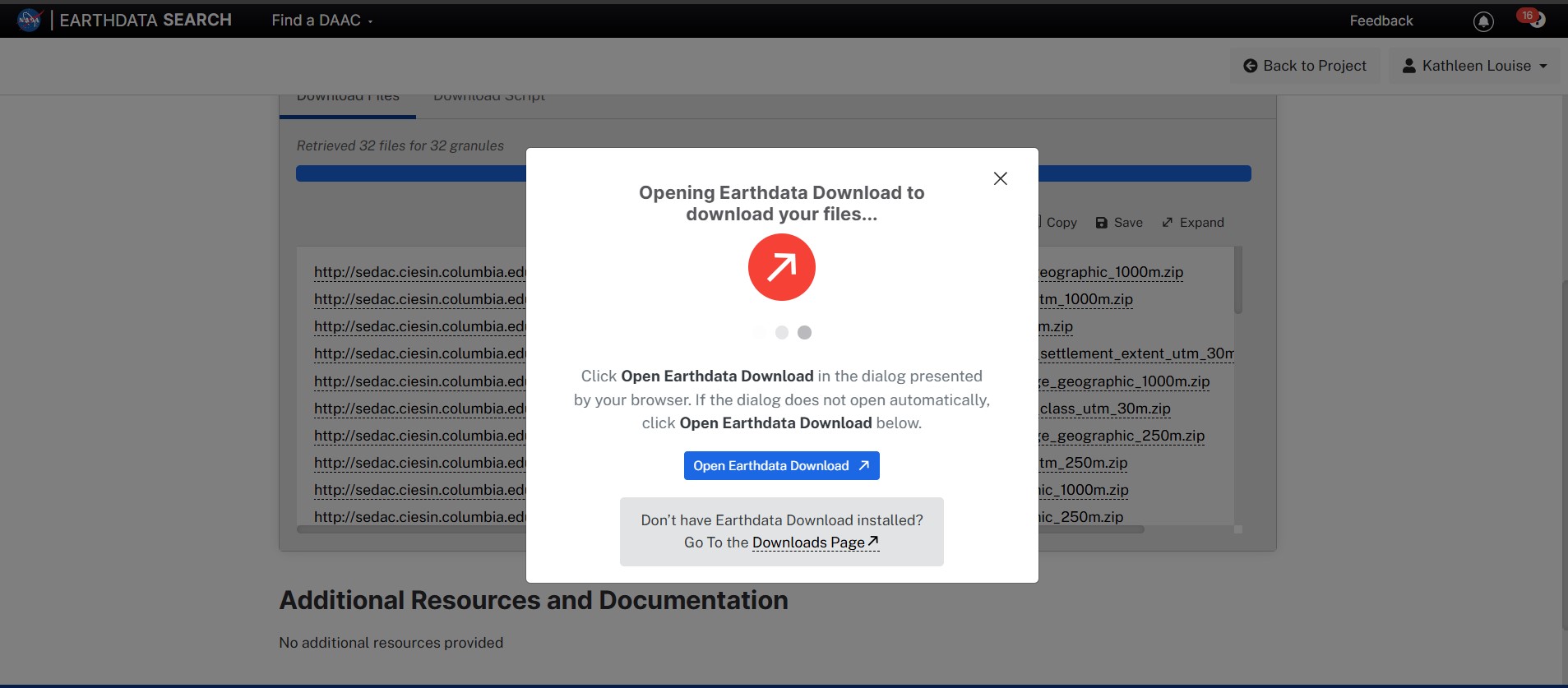Open the Earthdata Search home link
This screenshot has width=1568, height=688.
click(x=146, y=20)
